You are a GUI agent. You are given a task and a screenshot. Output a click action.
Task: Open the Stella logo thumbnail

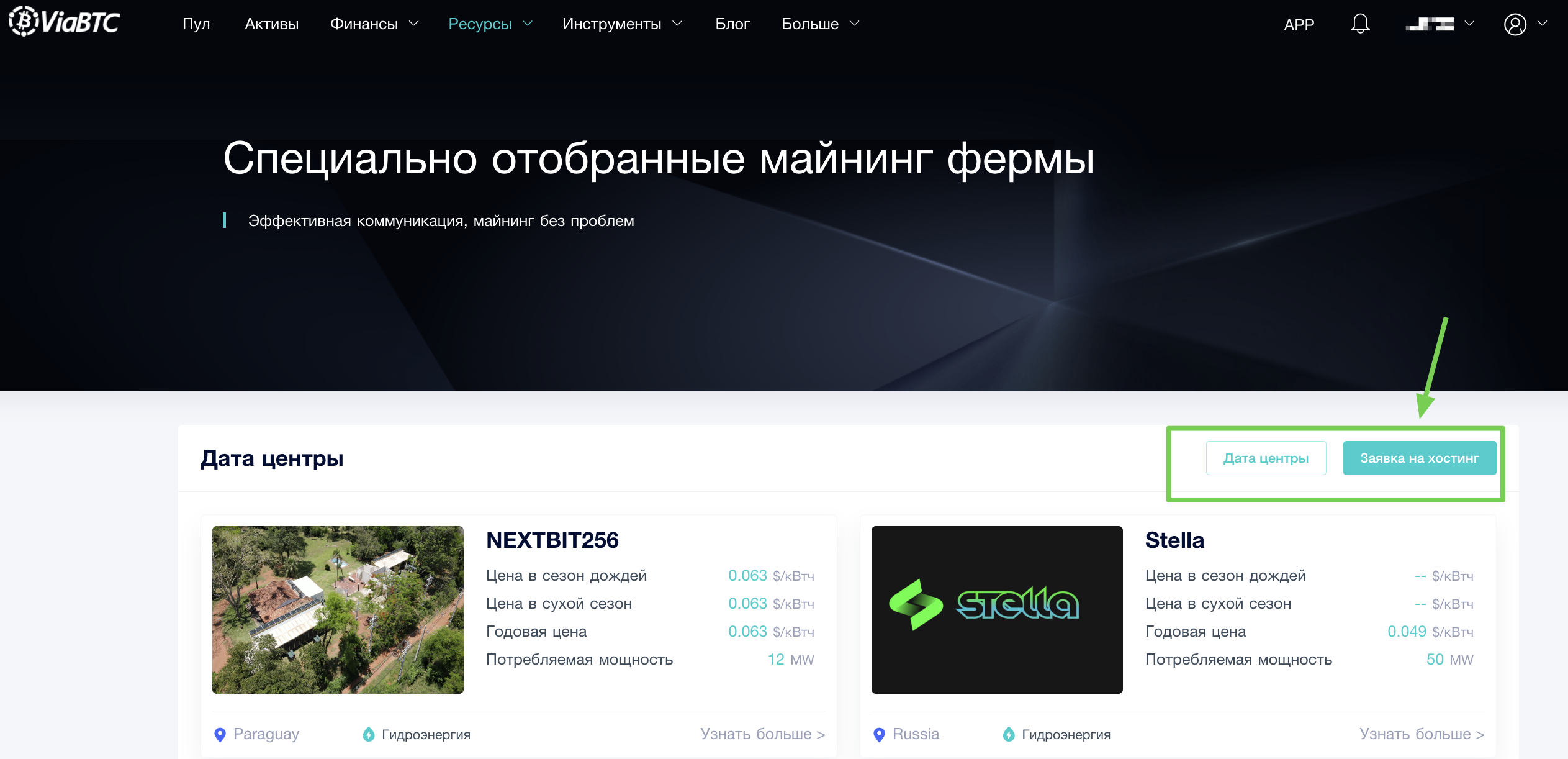pos(997,610)
